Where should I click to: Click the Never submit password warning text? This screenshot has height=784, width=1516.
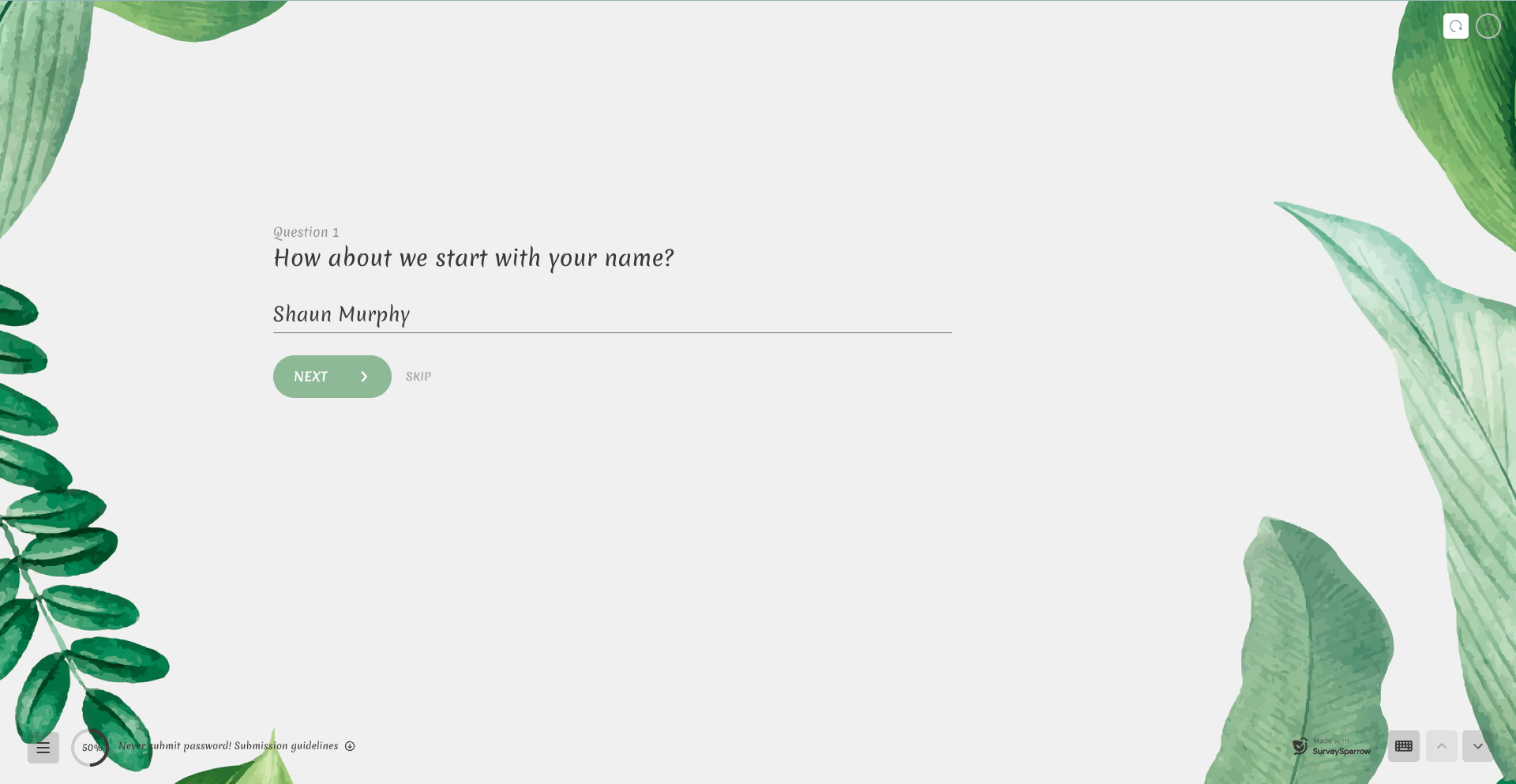click(174, 746)
